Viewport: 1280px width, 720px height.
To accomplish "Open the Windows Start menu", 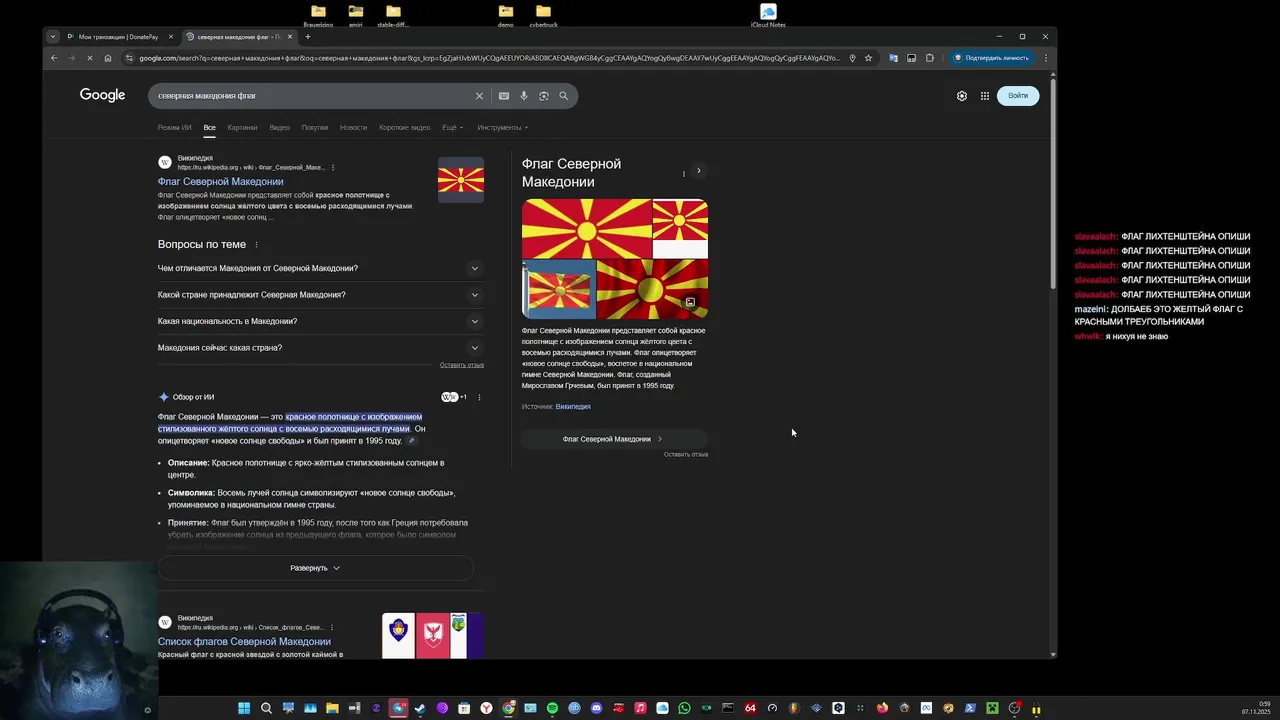I will [244, 709].
